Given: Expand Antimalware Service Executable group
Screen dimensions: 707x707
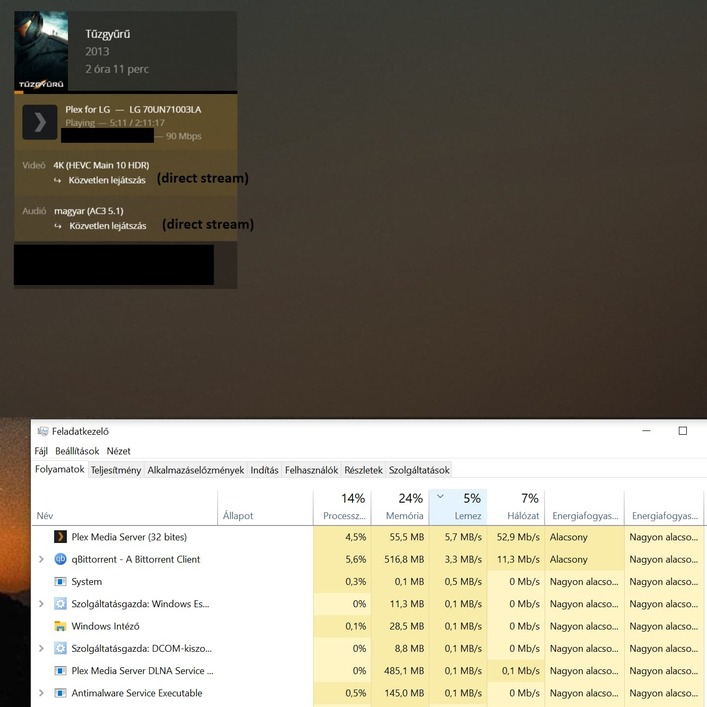Looking at the screenshot, I should 41,693.
